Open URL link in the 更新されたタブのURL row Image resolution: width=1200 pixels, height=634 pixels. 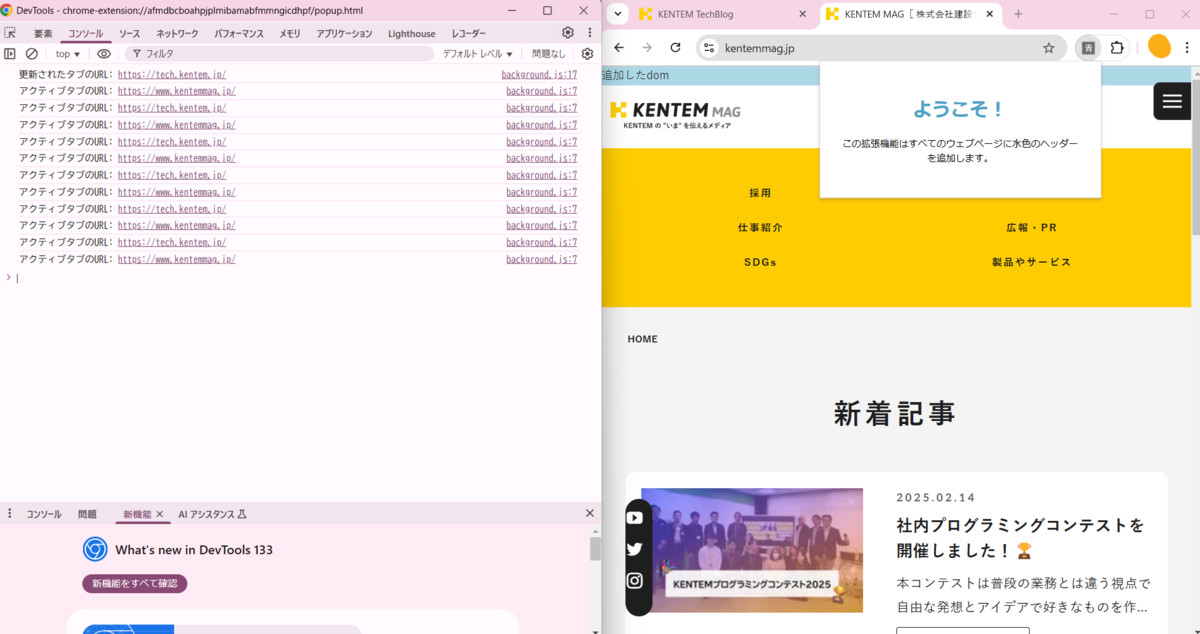[x=172, y=75]
